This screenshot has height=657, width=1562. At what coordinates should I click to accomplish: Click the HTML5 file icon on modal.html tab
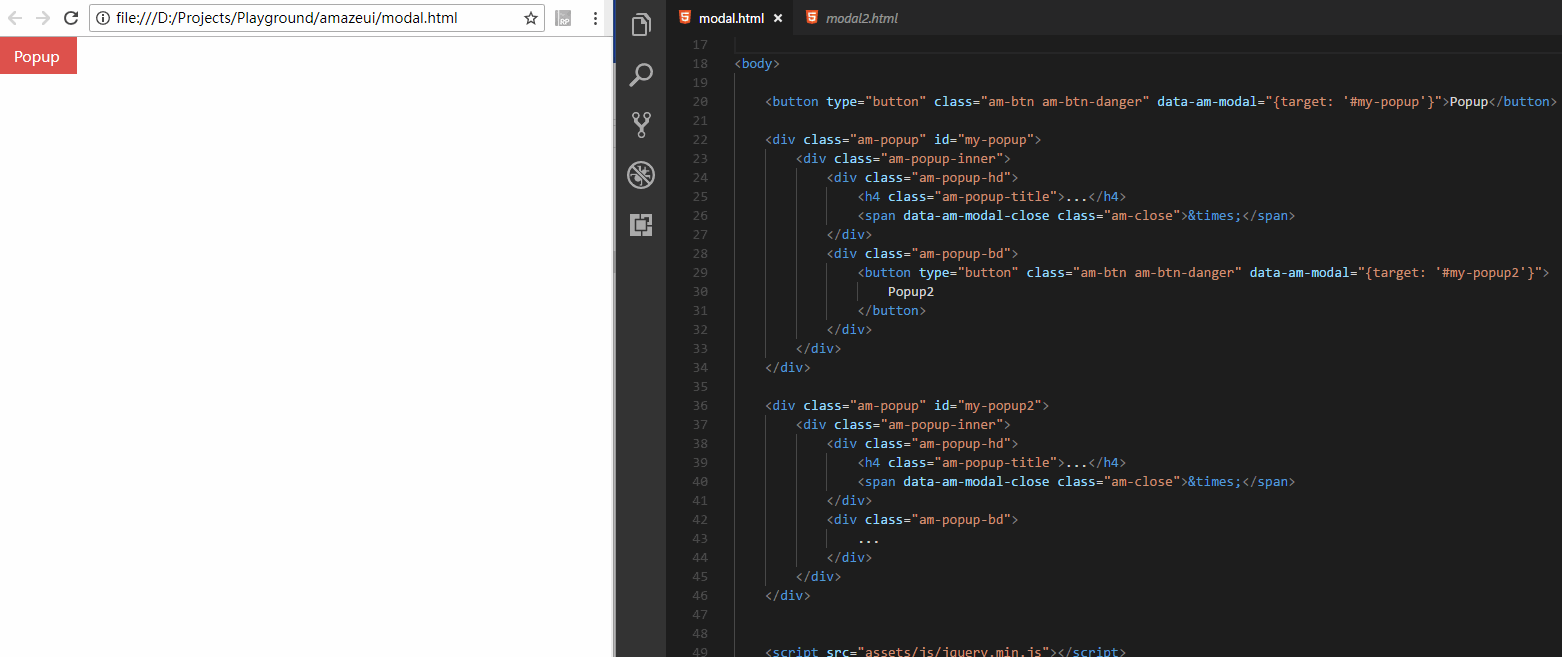[684, 17]
